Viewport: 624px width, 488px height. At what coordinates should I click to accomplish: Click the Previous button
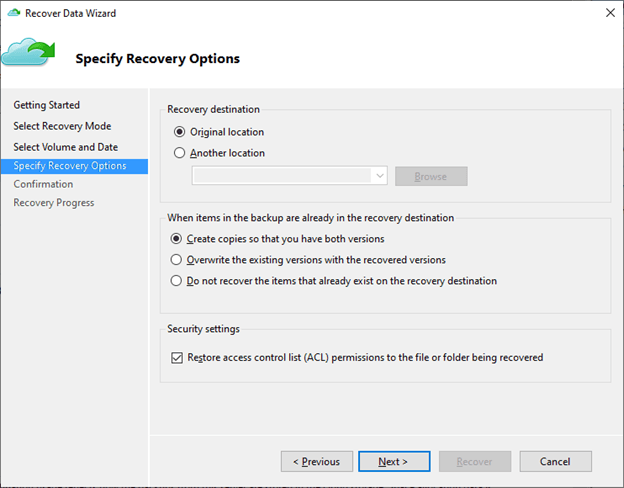point(316,461)
